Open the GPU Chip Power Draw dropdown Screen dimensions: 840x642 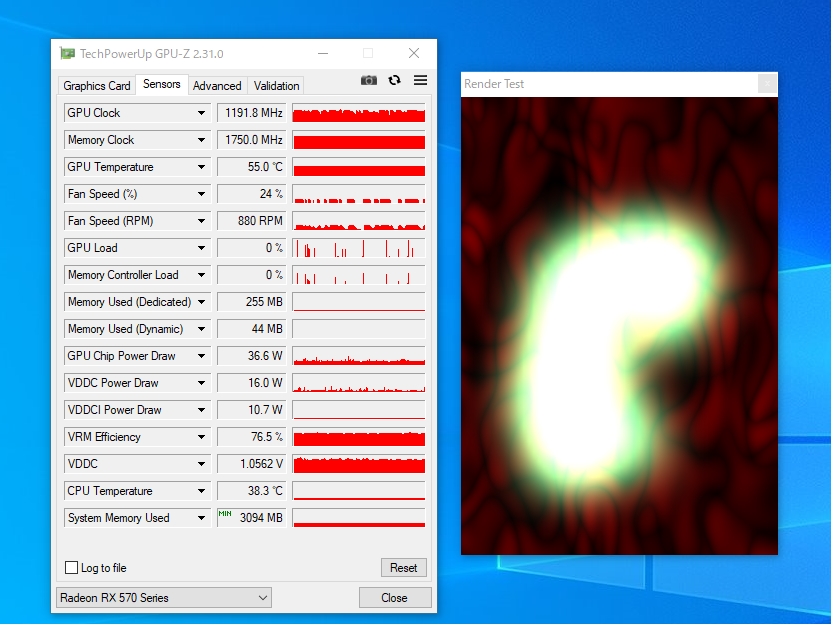[201, 356]
